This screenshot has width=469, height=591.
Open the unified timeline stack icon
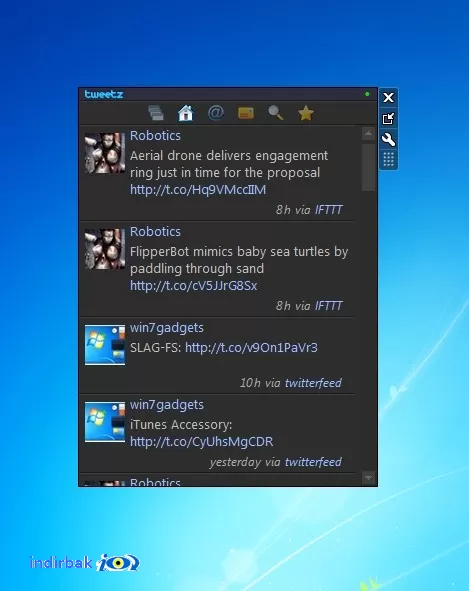(x=156, y=113)
